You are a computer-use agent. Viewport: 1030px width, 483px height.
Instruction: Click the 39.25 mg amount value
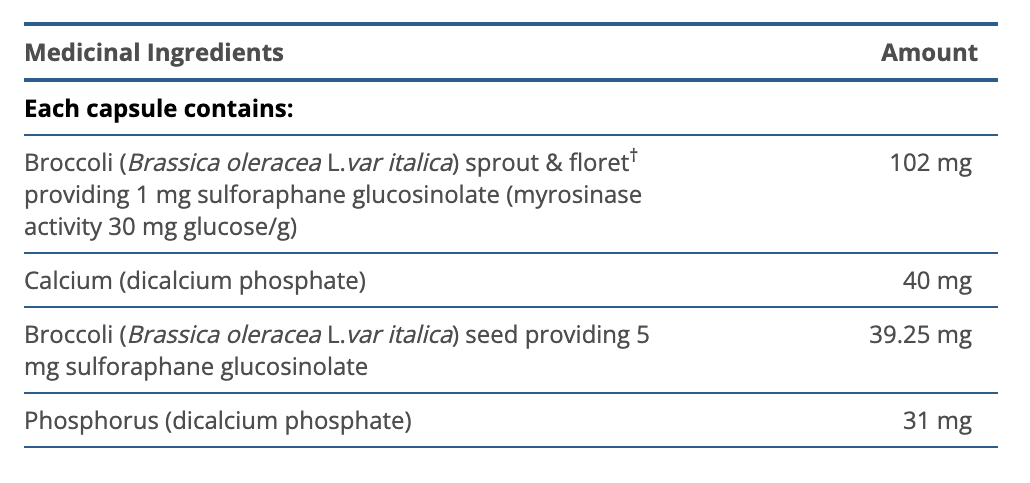920,335
